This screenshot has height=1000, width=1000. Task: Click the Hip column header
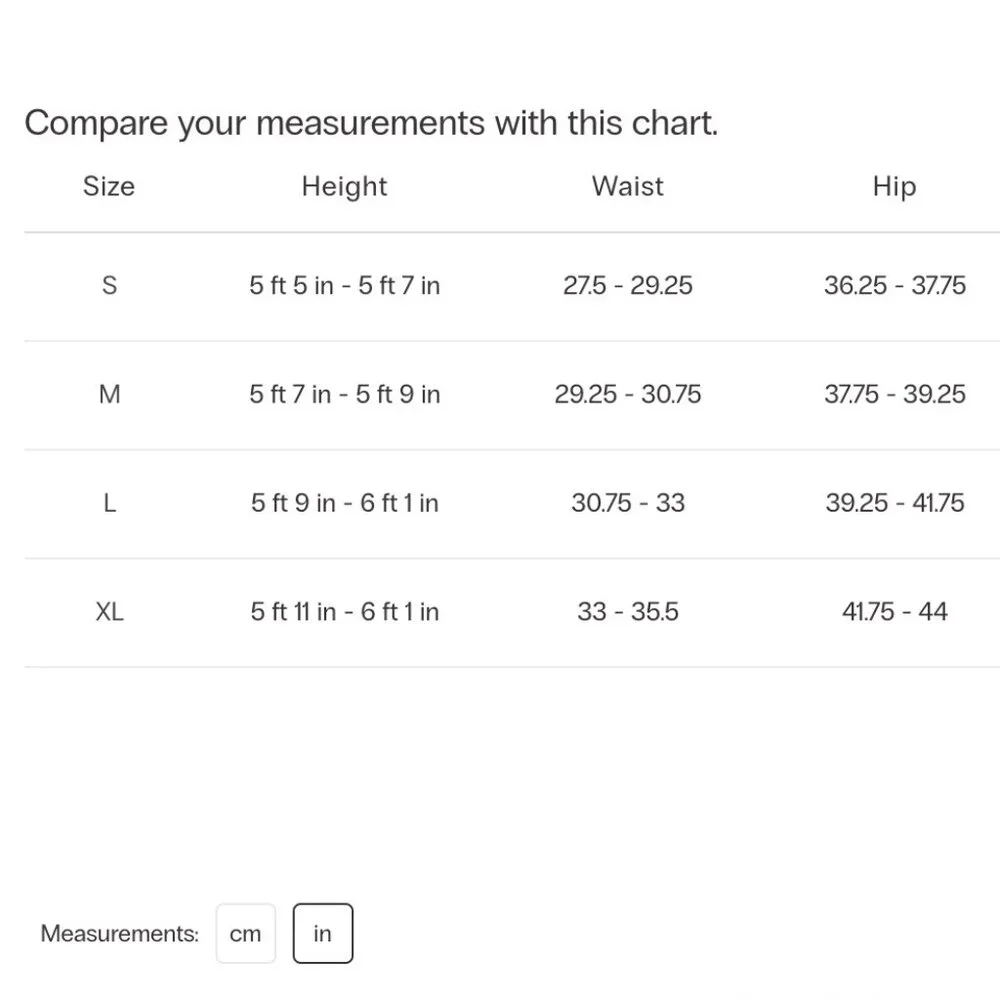(894, 186)
